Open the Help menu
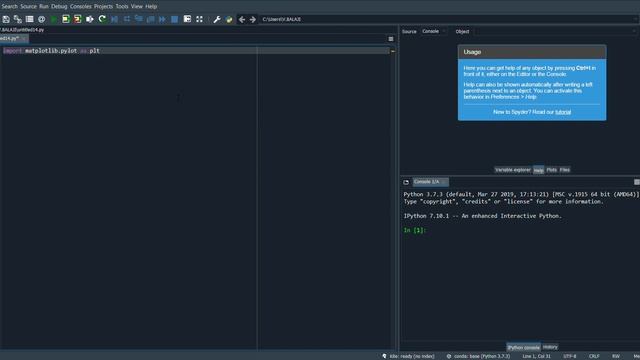The width and height of the screenshot is (640, 360). coord(151,6)
